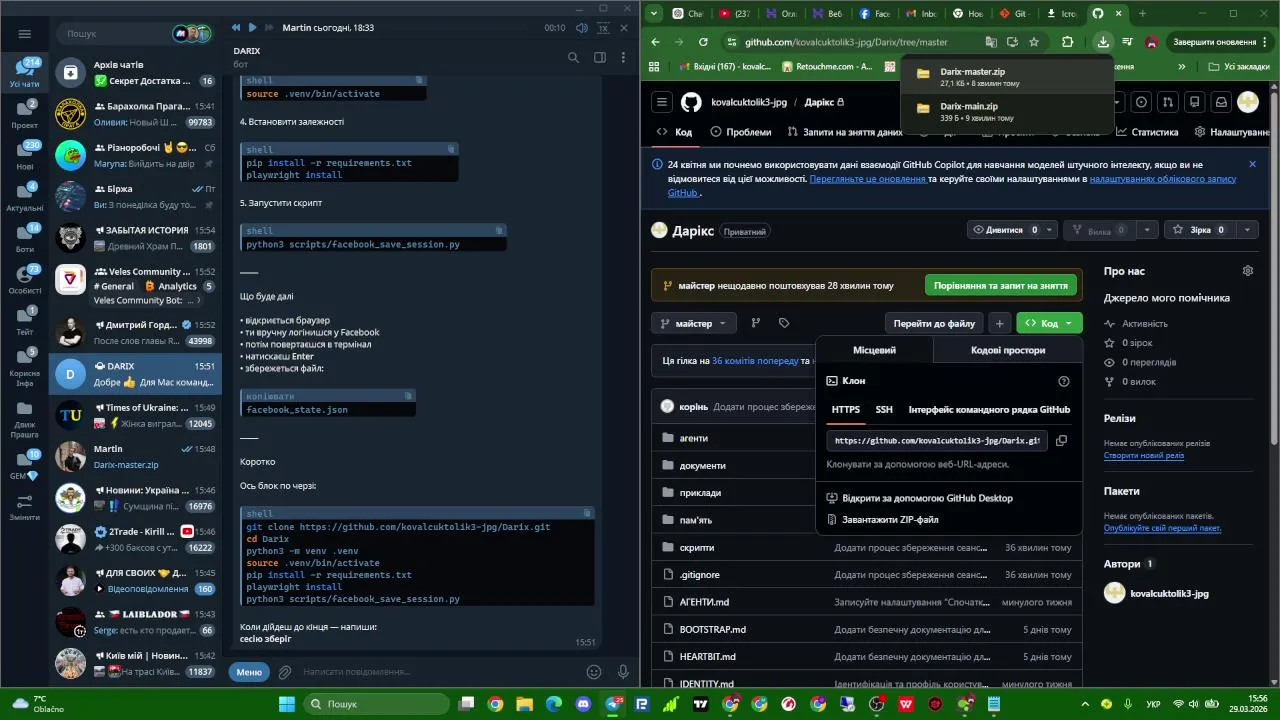Dismiss the Copilot data notice

tap(1252, 164)
